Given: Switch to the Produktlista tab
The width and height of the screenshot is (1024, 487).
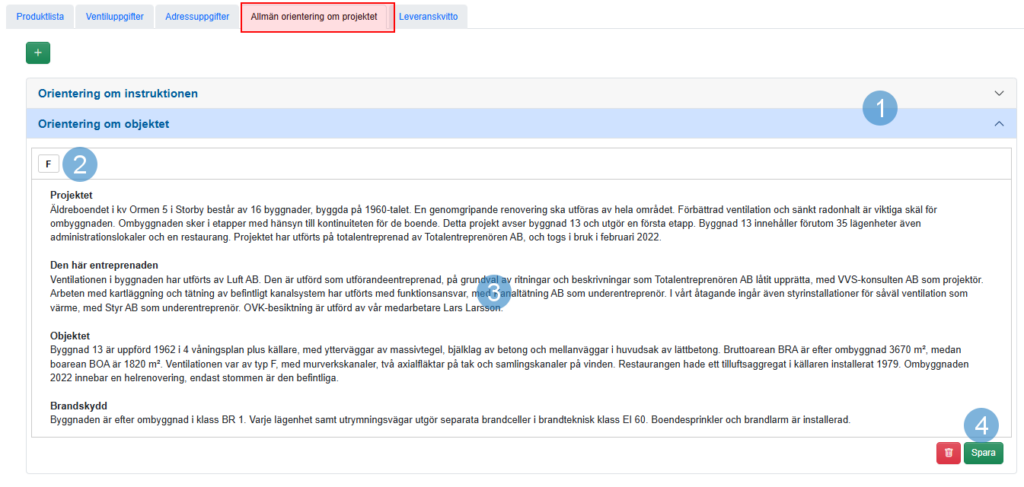Looking at the screenshot, I should pos(40,17).
